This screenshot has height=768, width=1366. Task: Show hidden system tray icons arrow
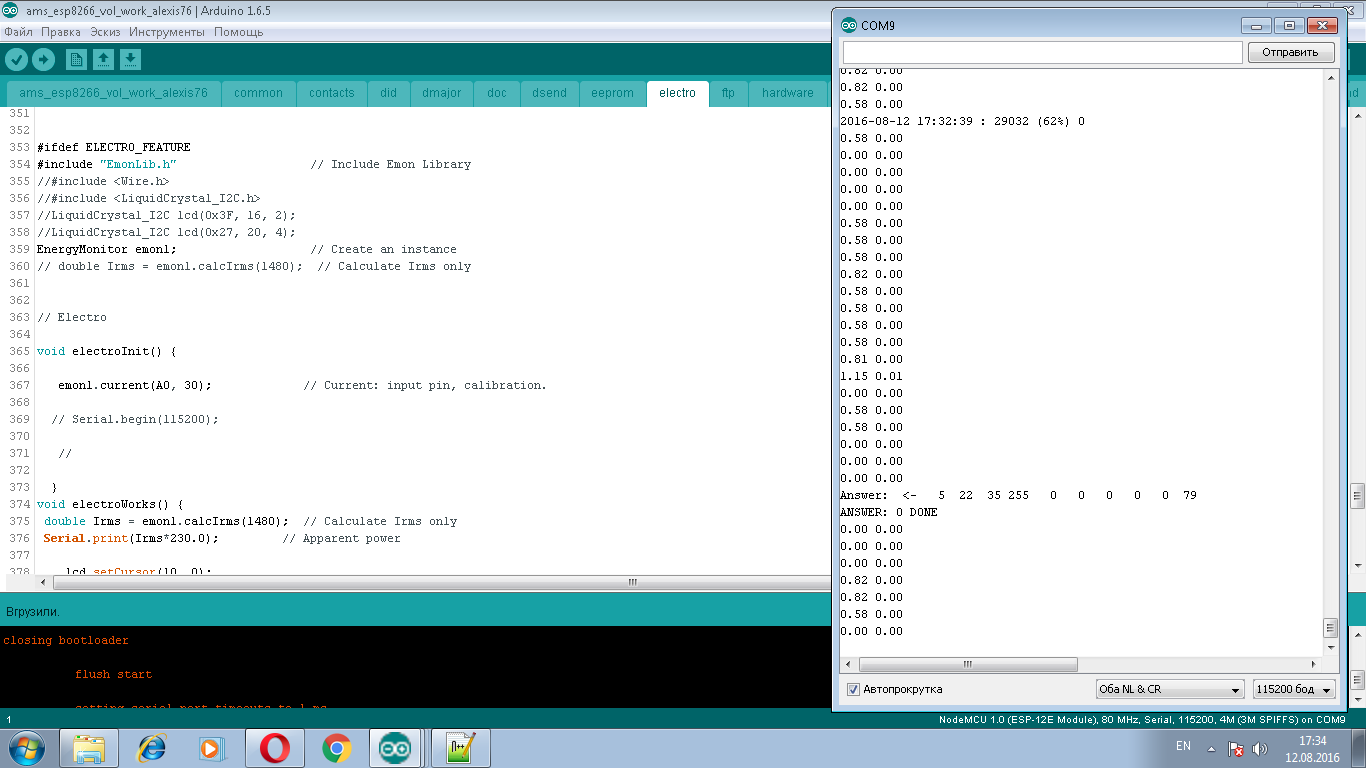(x=1211, y=748)
